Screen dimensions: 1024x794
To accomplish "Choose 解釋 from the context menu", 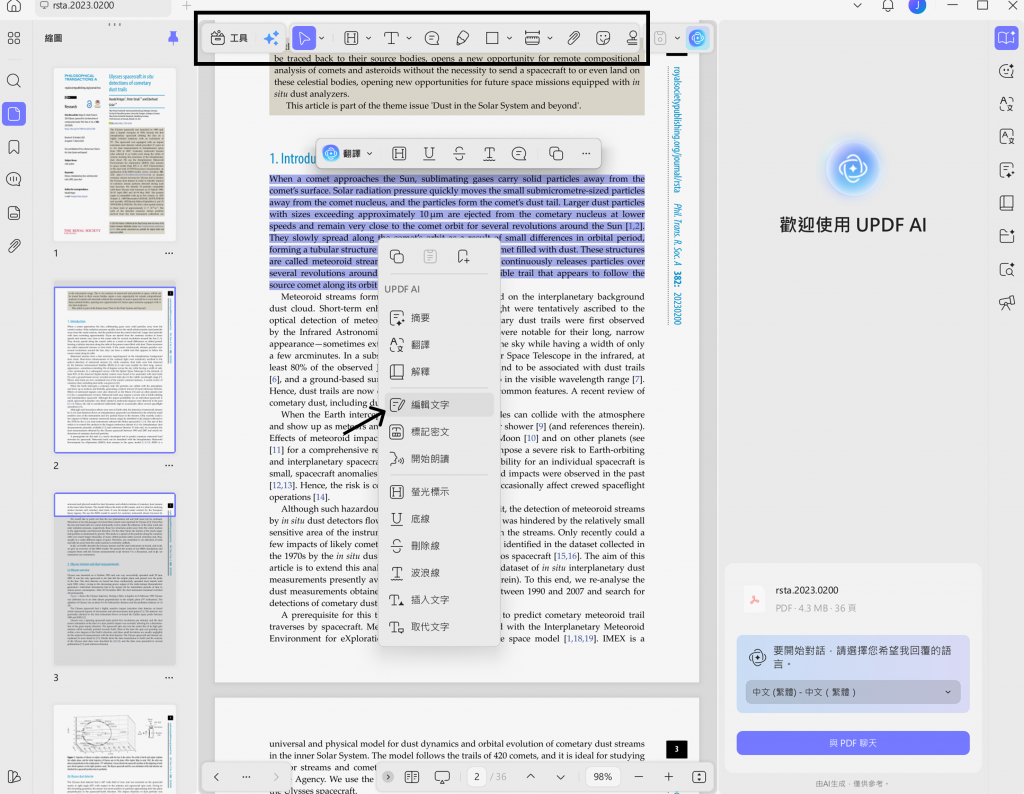I will 439,372.
